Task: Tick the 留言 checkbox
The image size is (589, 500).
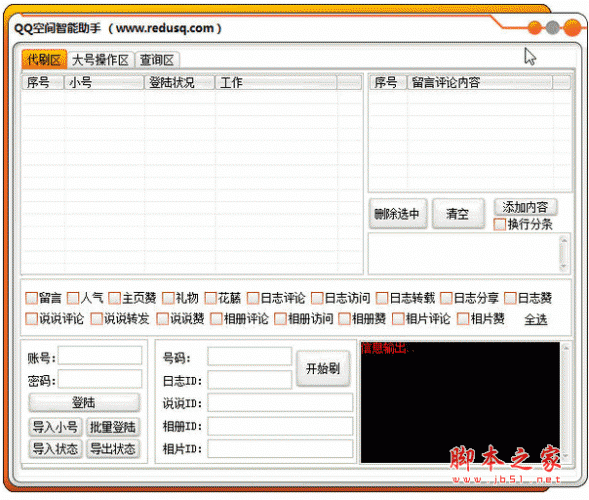Action: (x=31, y=298)
